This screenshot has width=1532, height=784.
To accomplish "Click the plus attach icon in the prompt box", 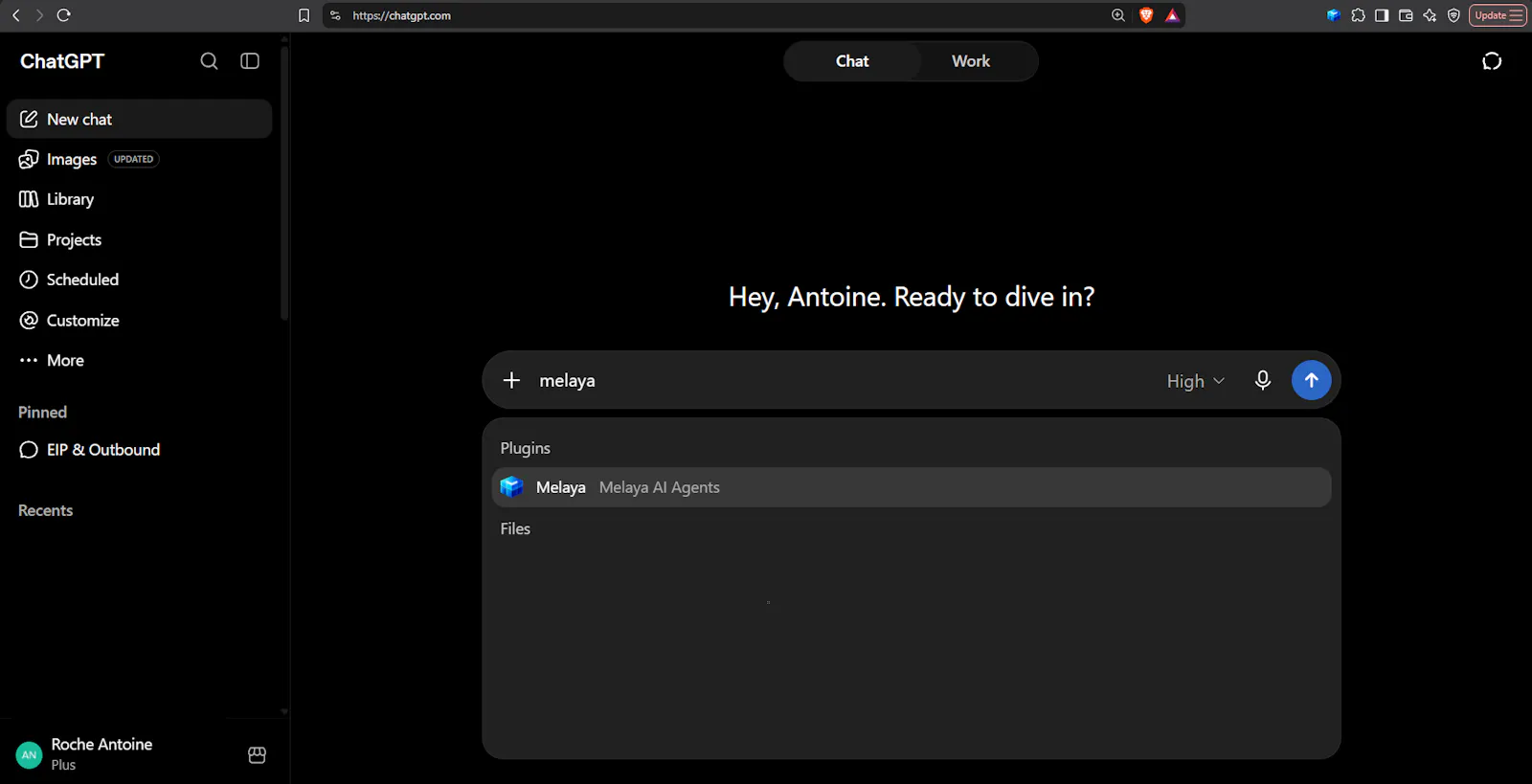I will pos(511,380).
